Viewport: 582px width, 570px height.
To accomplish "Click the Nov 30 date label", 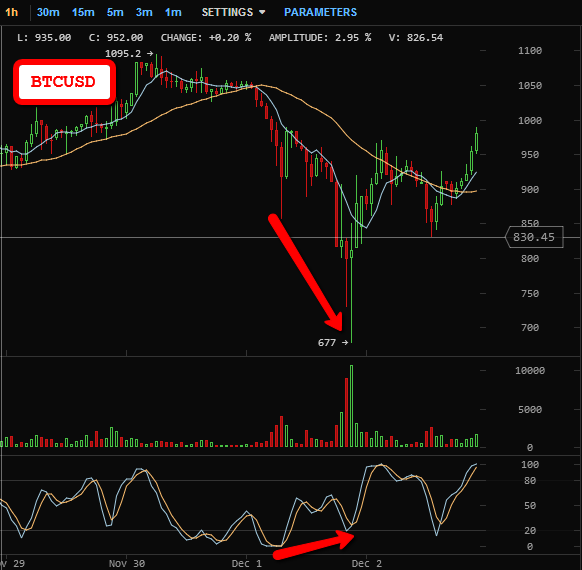I will [x=127, y=563].
